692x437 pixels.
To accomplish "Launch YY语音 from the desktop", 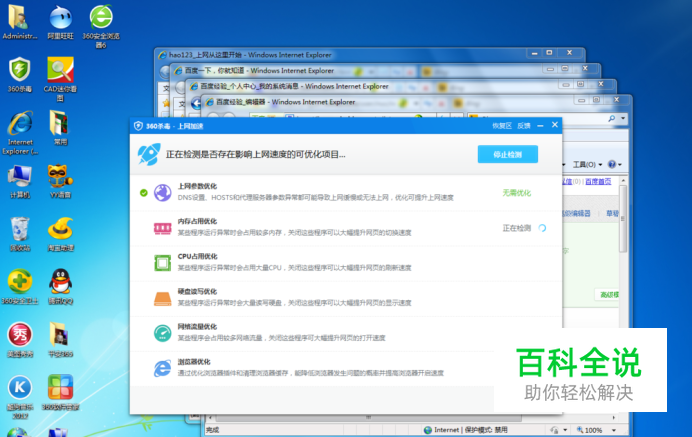I will (x=60, y=181).
